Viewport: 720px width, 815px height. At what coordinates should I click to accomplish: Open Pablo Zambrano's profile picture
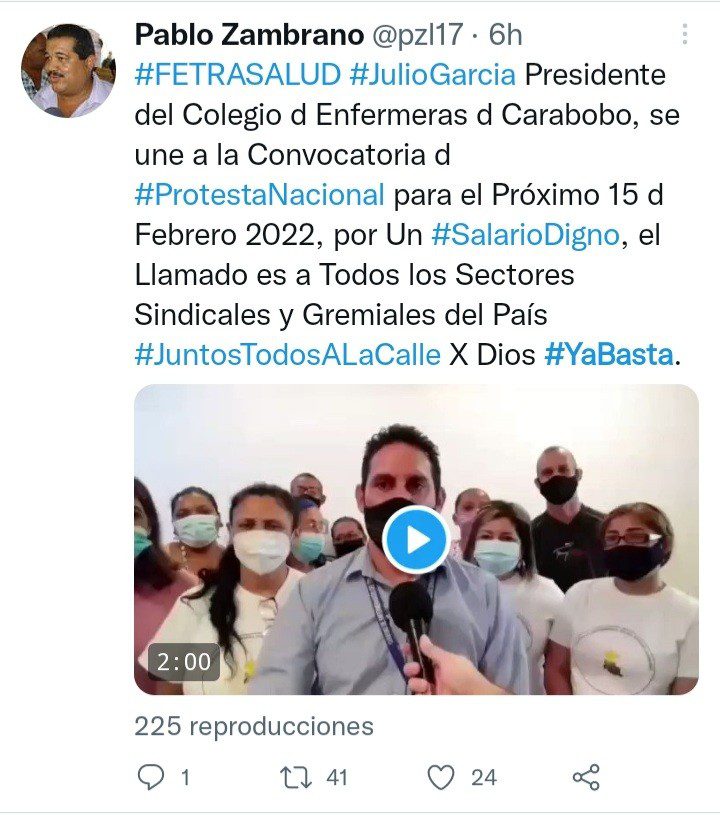pos(68,70)
